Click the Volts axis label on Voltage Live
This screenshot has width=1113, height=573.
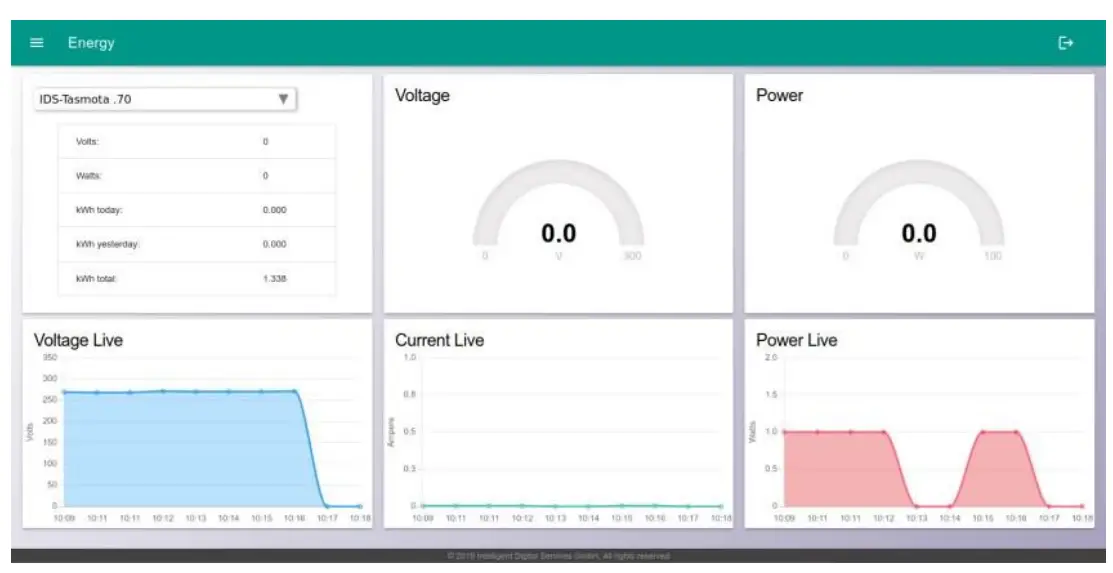(x=30, y=432)
